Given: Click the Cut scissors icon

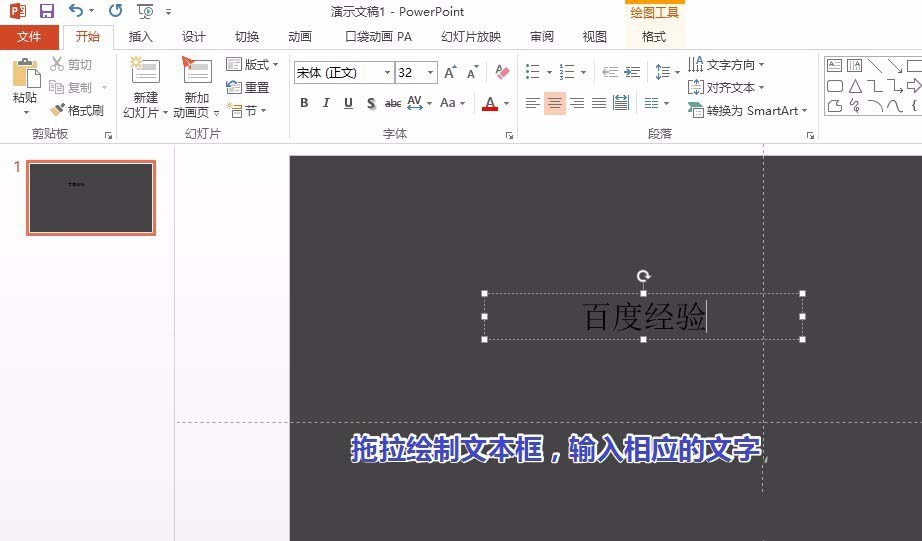Looking at the screenshot, I should coord(57,64).
